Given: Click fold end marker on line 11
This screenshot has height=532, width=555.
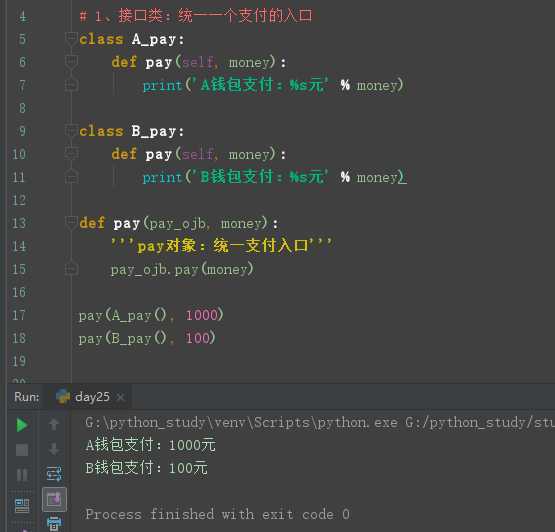Looking at the screenshot, I should pyautogui.click(x=71, y=176).
